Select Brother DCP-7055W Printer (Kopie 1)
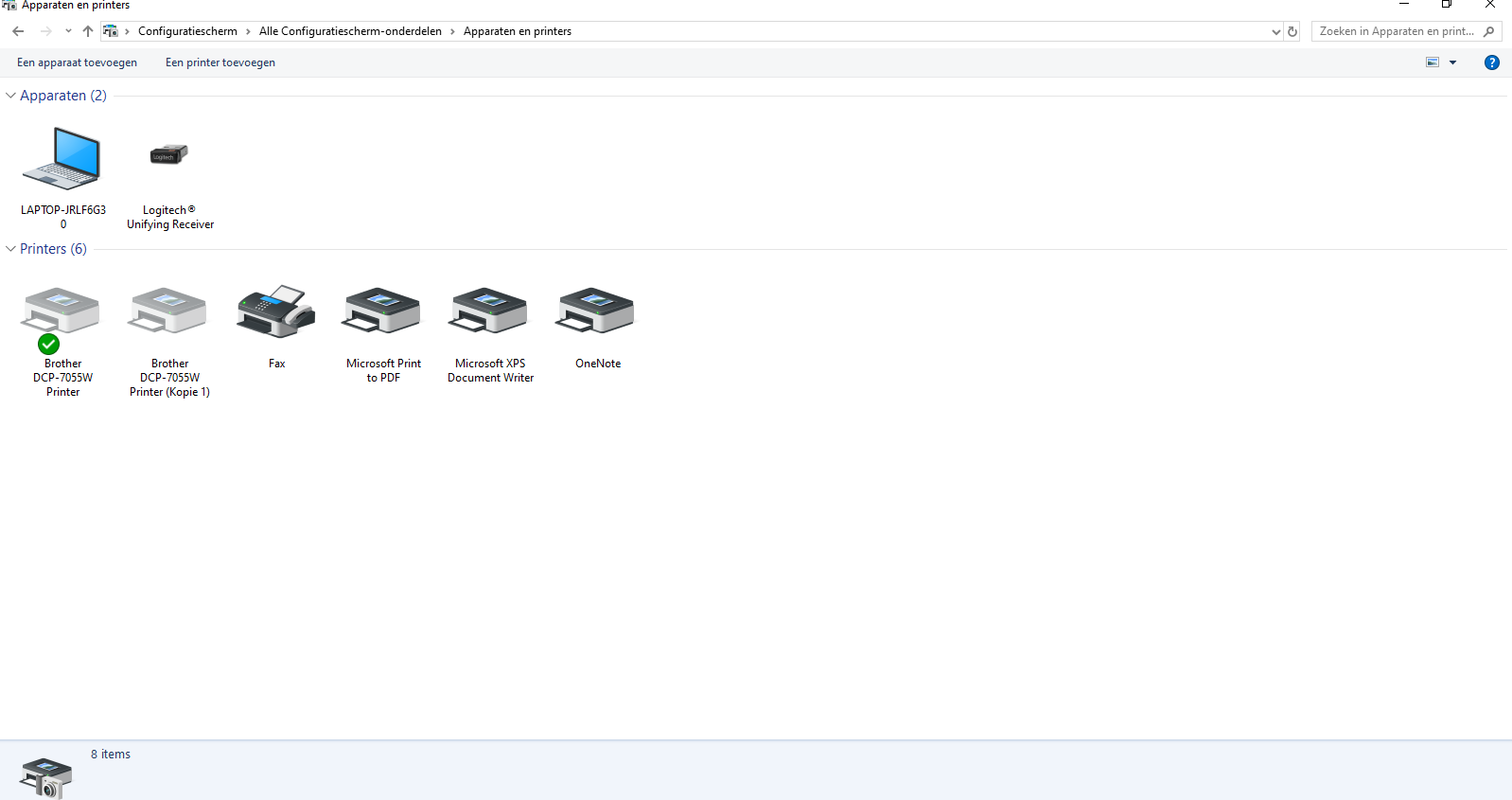The width and height of the screenshot is (1512, 800). click(x=169, y=311)
